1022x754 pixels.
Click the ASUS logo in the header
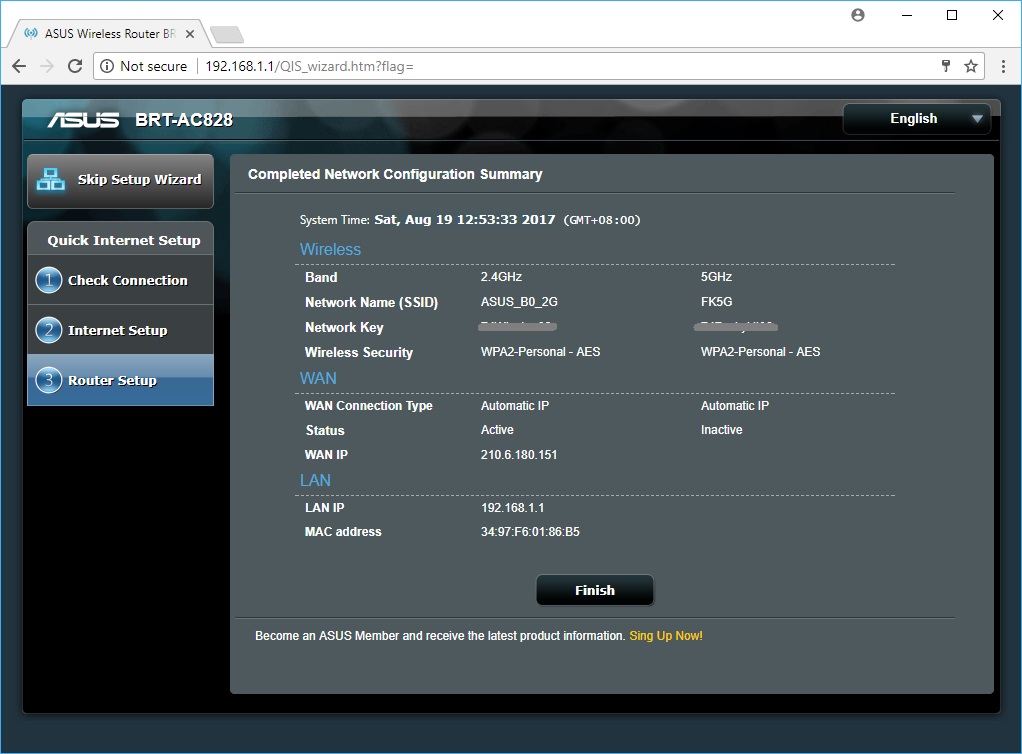(x=84, y=120)
